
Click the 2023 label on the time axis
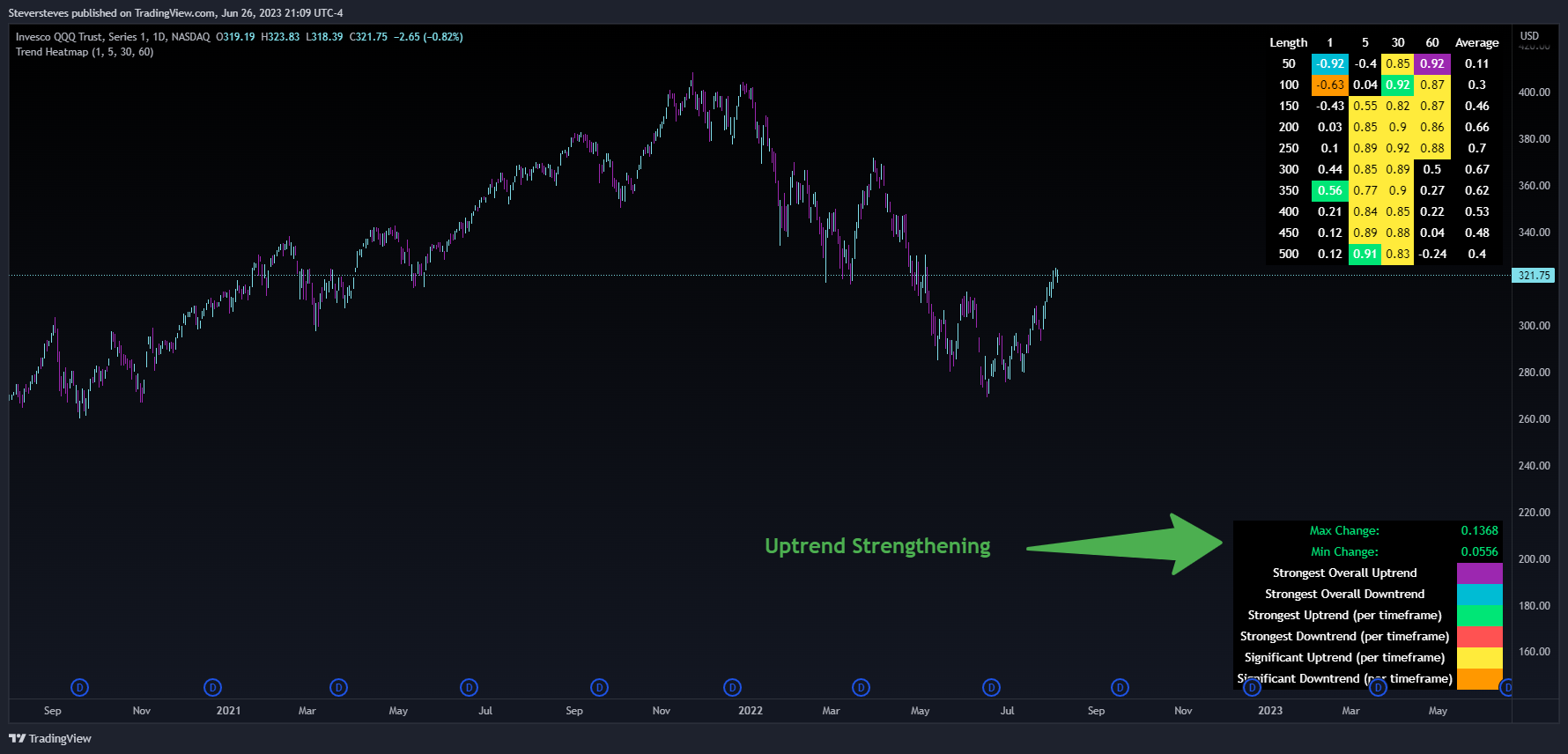[1270, 711]
